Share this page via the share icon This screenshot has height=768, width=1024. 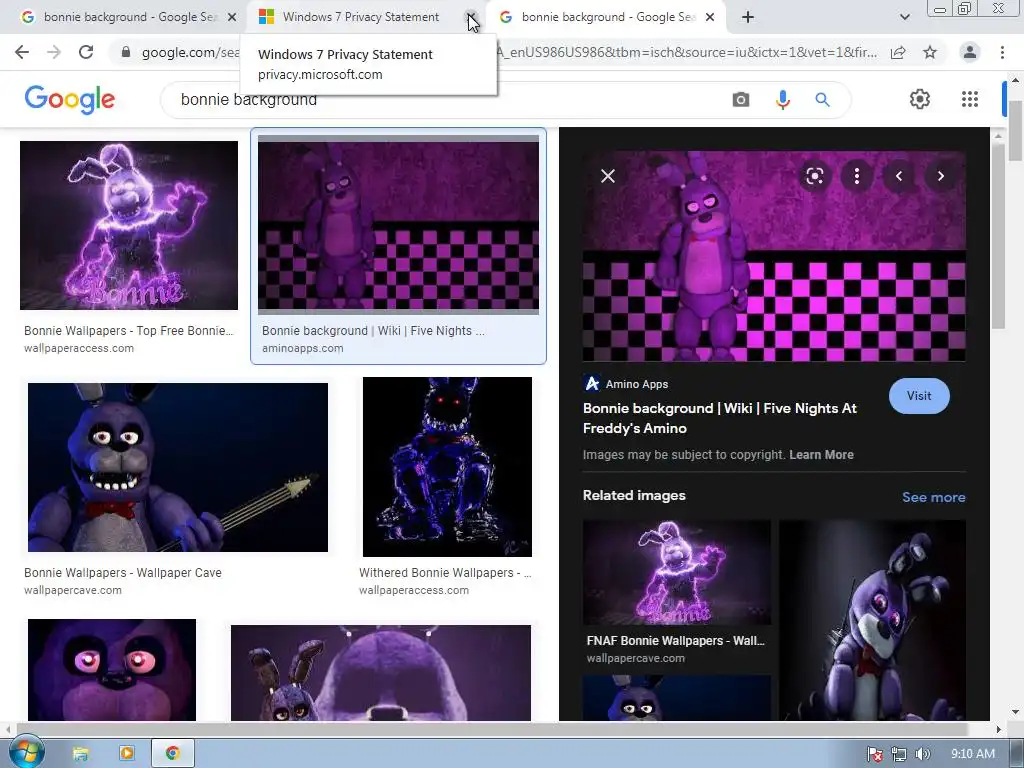pos(898,52)
